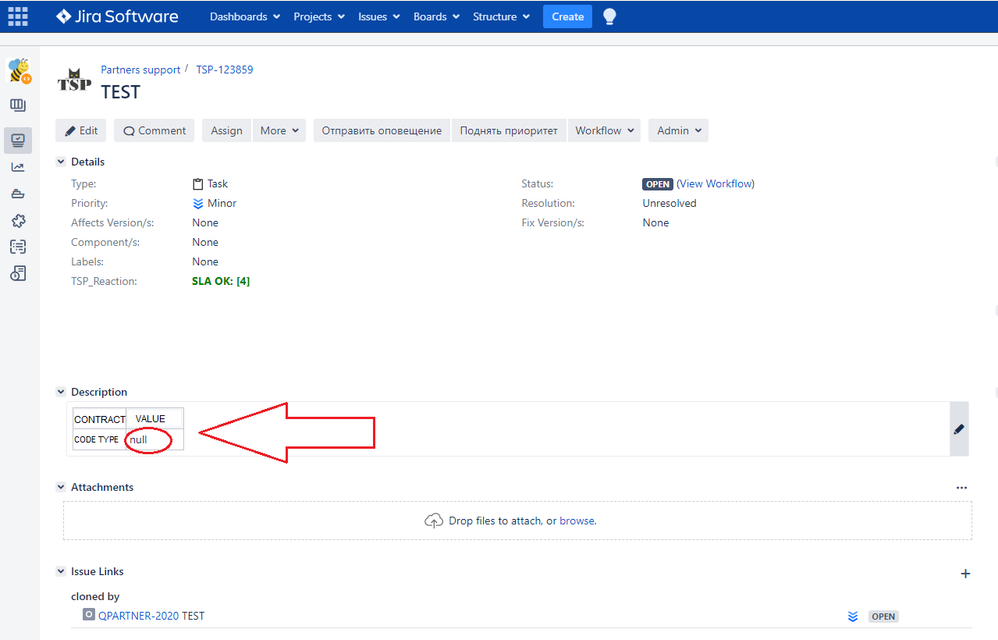Open the Attachments three-dot options menu

[962, 488]
